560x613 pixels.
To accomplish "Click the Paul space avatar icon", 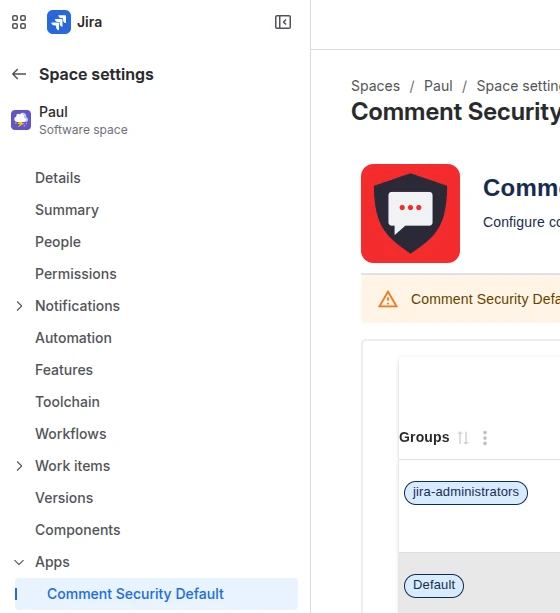I will point(21,120).
